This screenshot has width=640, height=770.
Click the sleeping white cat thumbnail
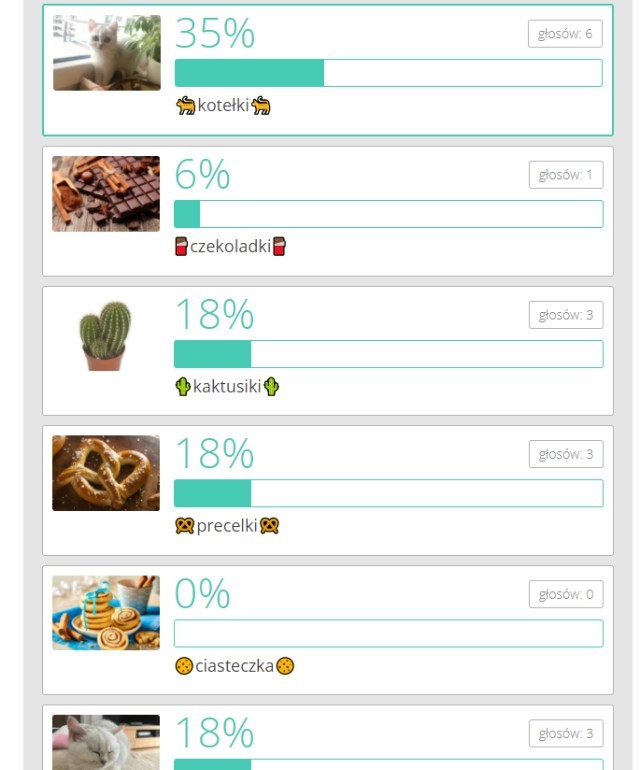pos(106,741)
